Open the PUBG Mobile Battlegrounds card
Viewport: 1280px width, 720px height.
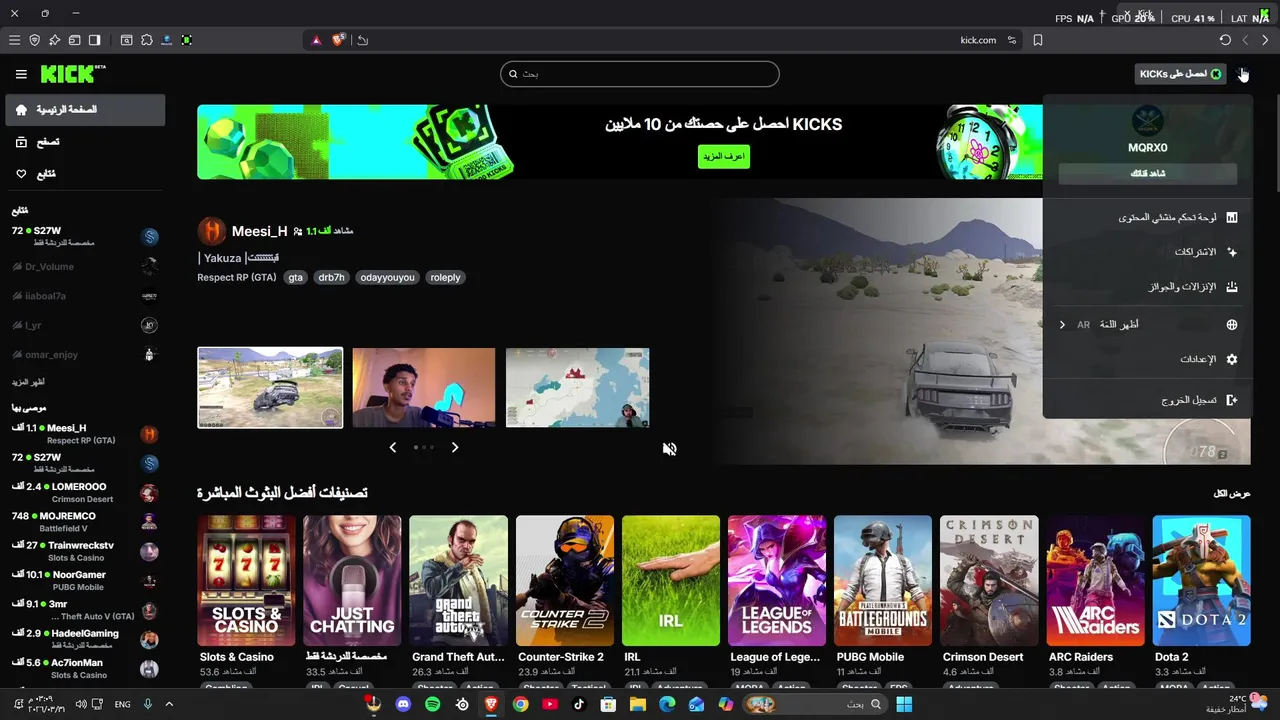[x=883, y=581]
